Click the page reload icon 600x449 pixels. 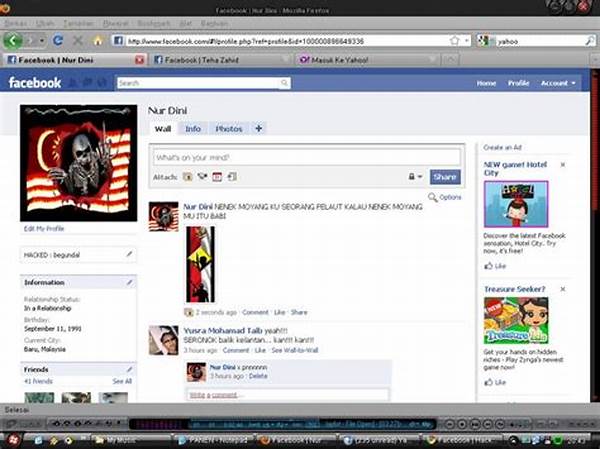click(x=58, y=41)
